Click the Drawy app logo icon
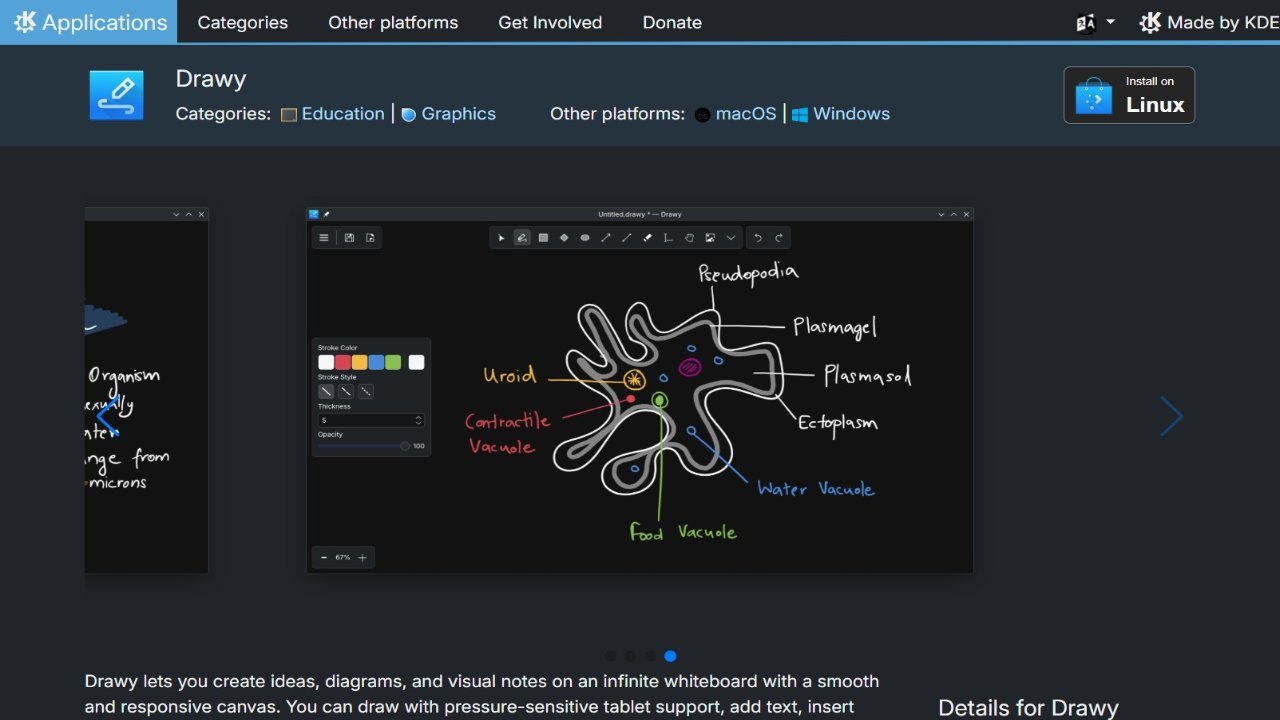 tap(116, 95)
